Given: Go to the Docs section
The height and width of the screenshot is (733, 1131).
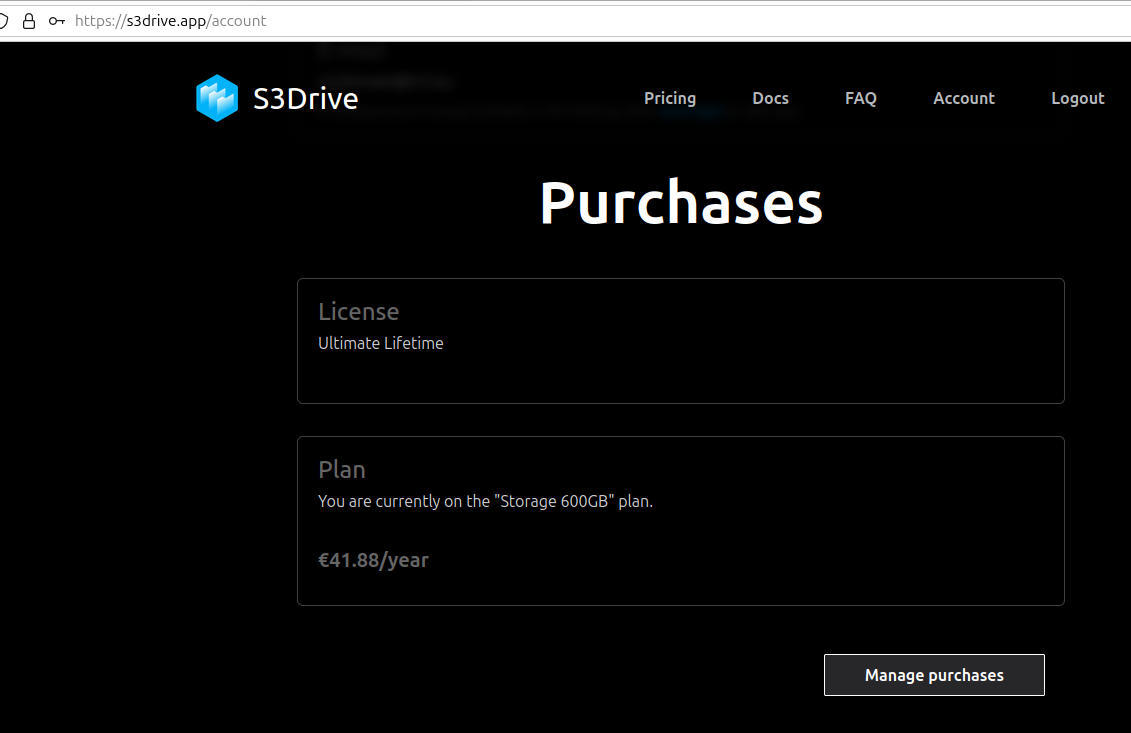Looking at the screenshot, I should pos(770,98).
